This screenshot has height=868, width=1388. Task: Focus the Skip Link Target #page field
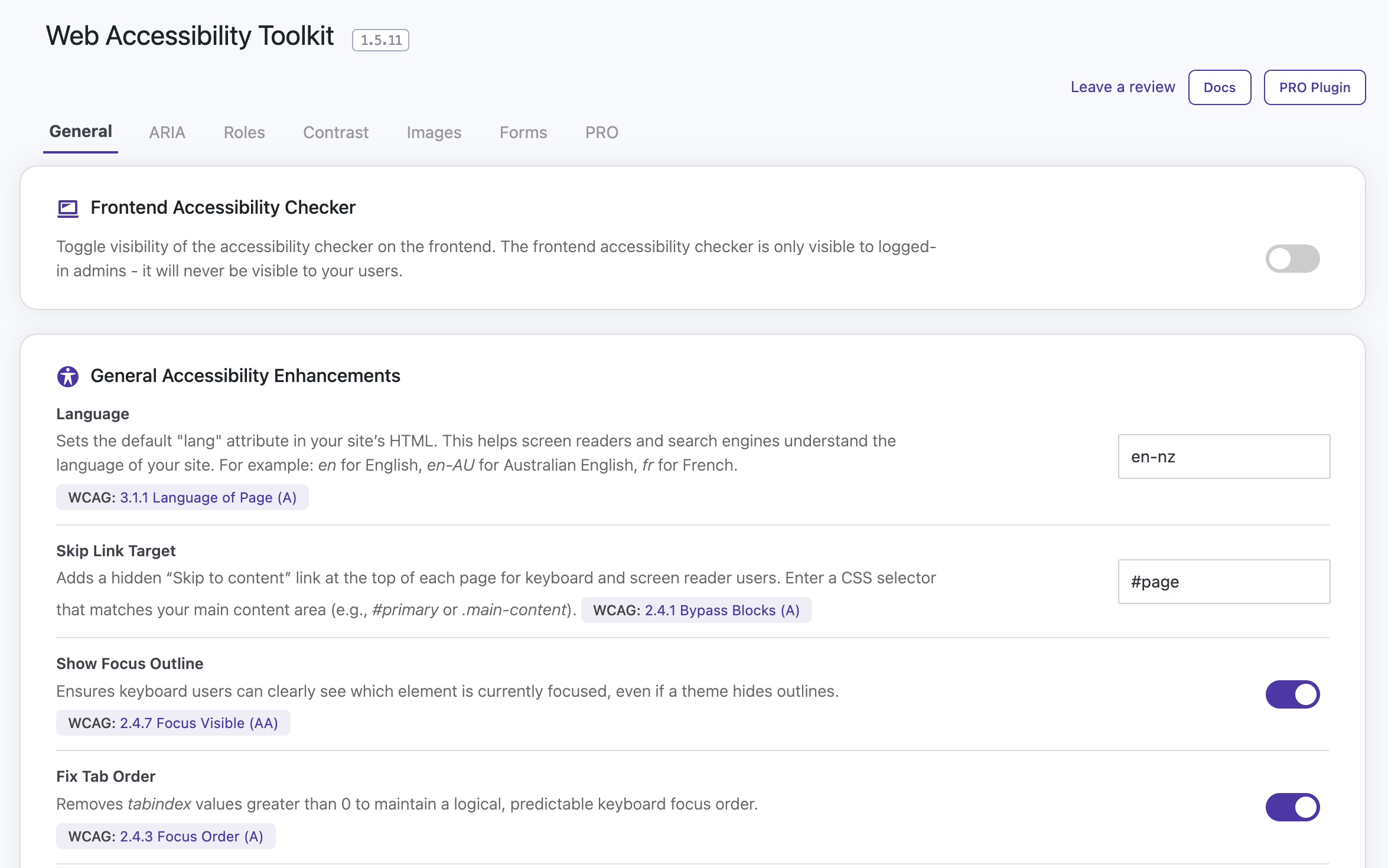(1223, 582)
